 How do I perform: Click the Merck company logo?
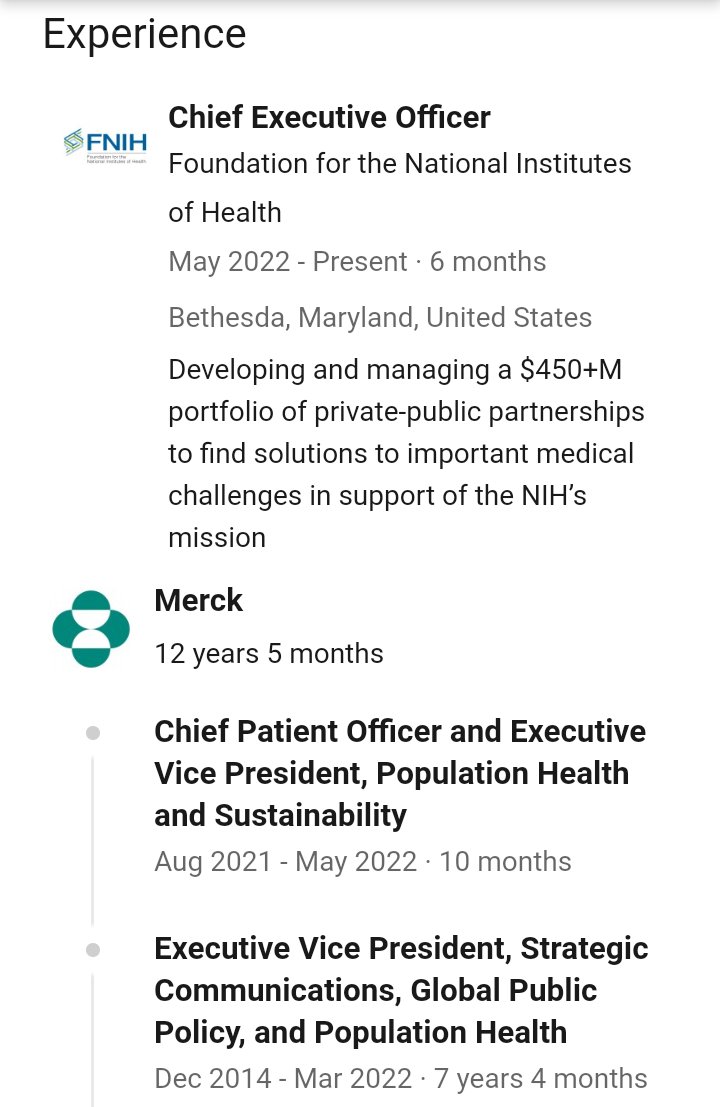91,629
